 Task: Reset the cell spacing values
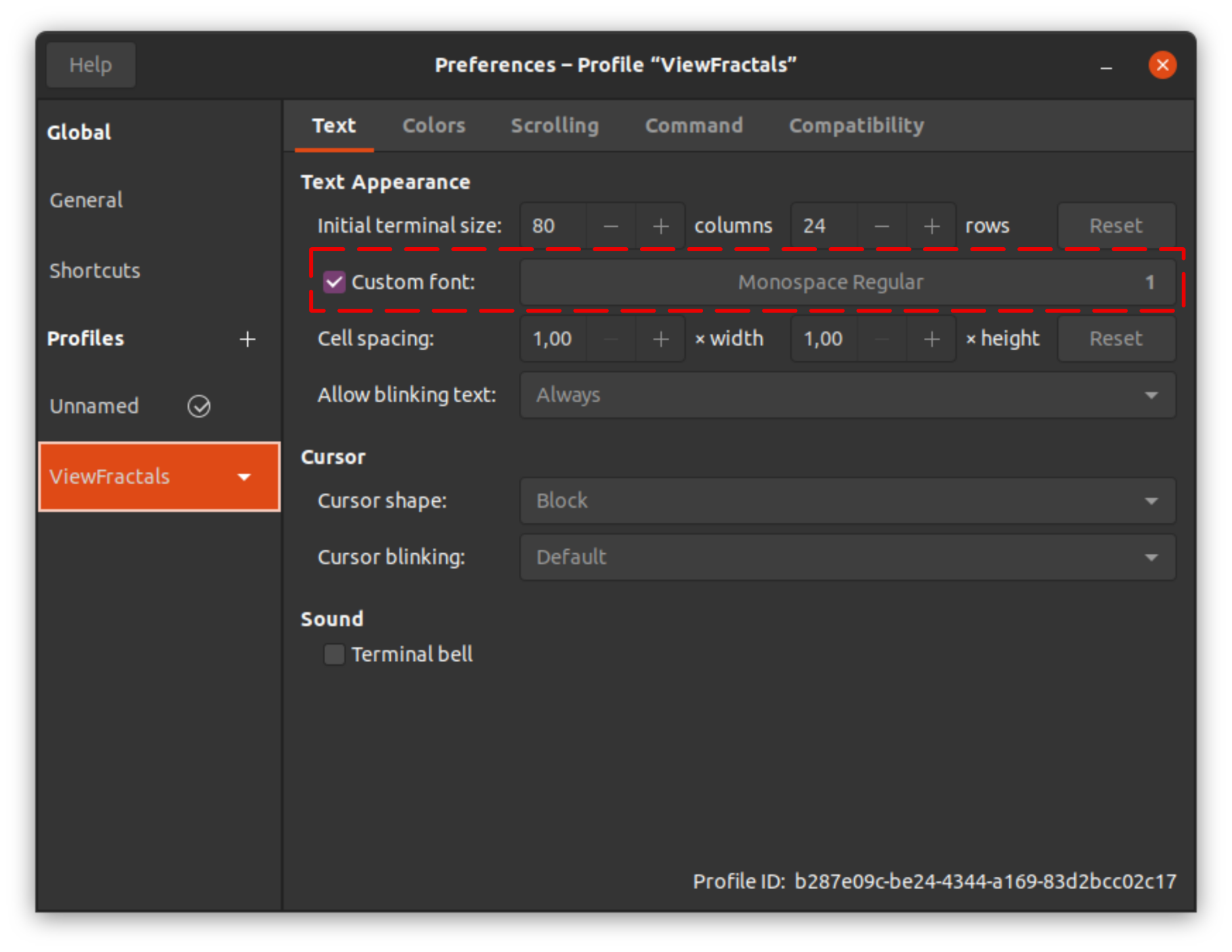[1116, 339]
